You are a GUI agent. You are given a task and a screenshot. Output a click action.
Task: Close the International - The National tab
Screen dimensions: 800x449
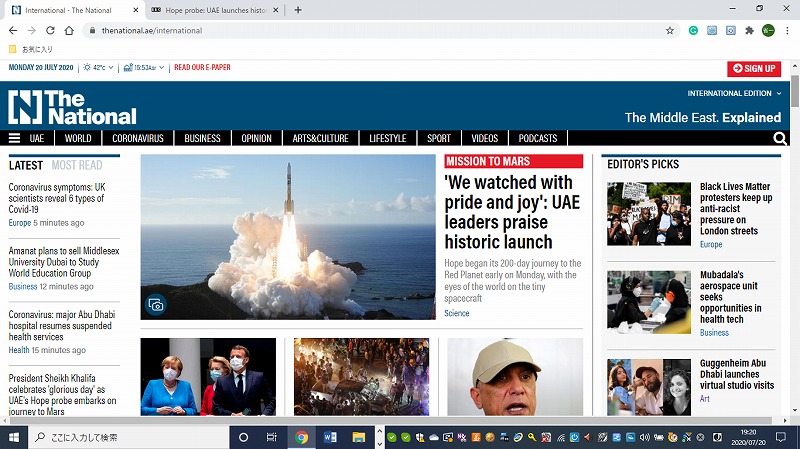(135, 10)
